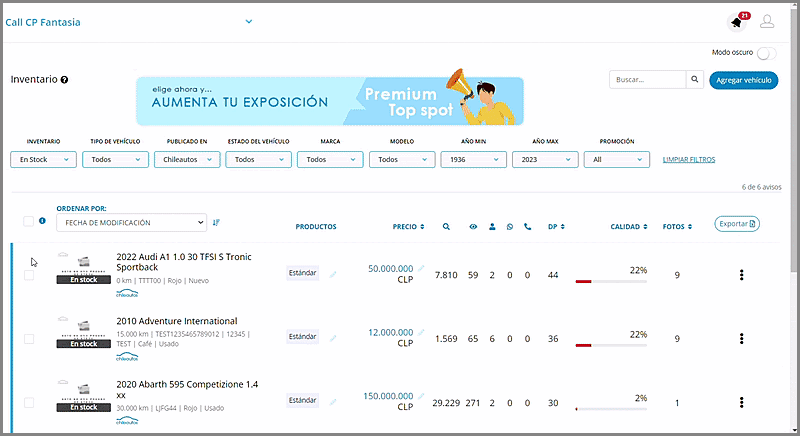This screenshot has width=800, height=436.
Task: Toggle Modo oscuro switch
Action: 766,53
